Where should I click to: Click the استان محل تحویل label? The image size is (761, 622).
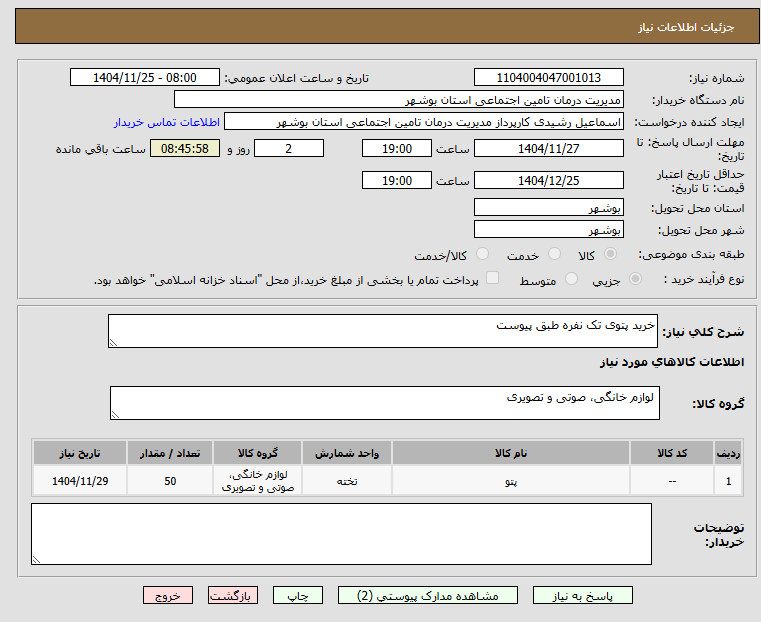point(697,208)
